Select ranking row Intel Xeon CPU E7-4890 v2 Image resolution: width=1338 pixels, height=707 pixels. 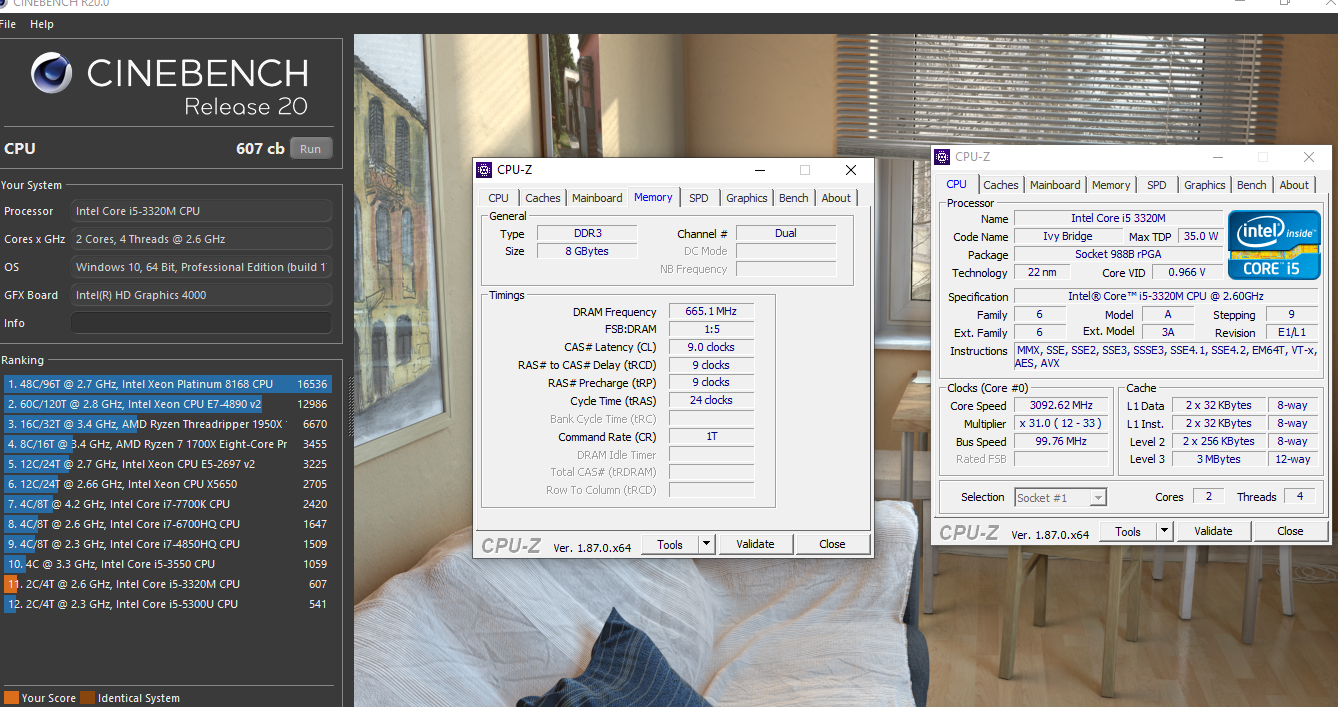(x=168, y=404)
